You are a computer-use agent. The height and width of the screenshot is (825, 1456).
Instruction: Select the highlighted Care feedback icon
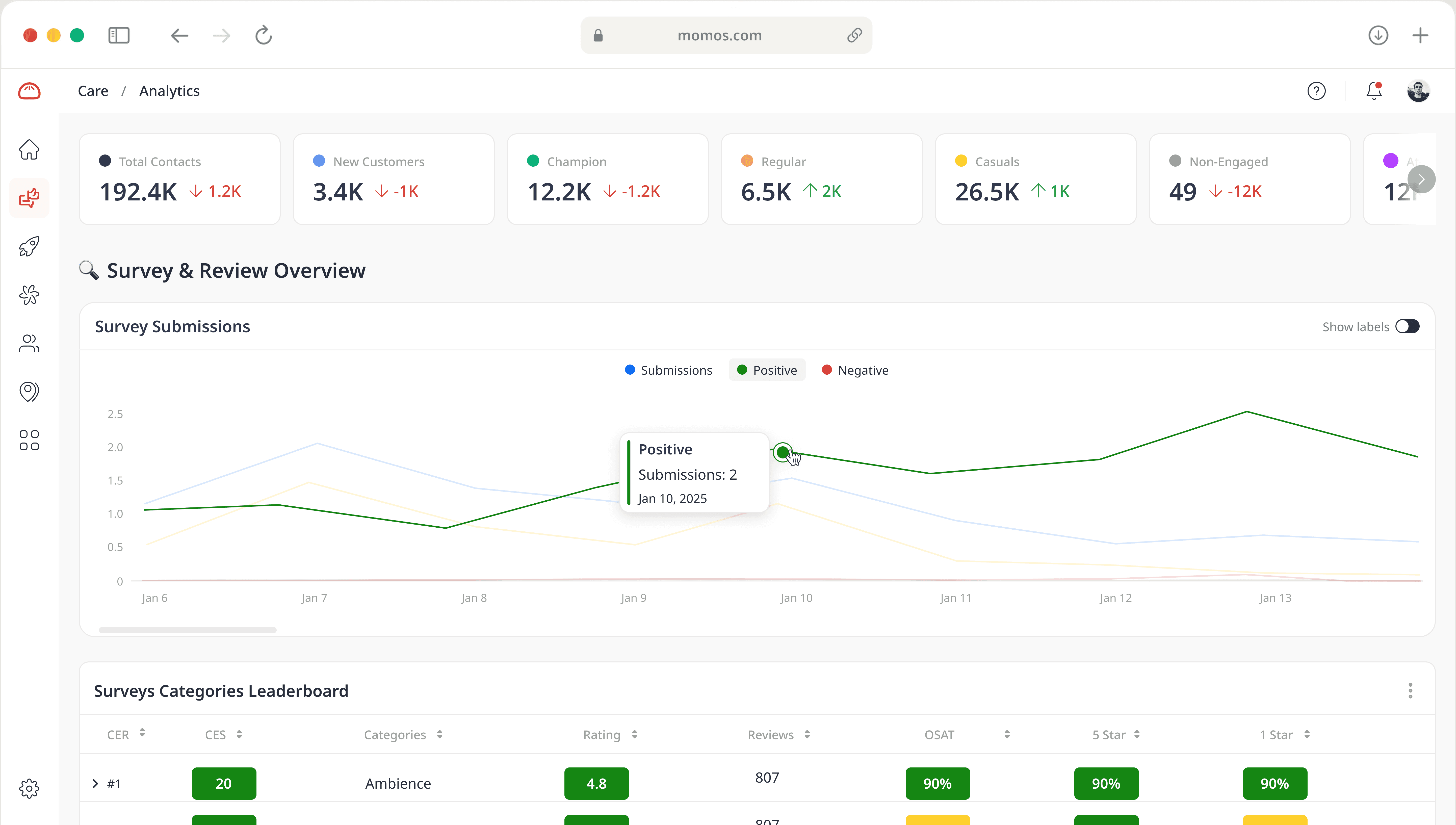[x=29, y=197]
